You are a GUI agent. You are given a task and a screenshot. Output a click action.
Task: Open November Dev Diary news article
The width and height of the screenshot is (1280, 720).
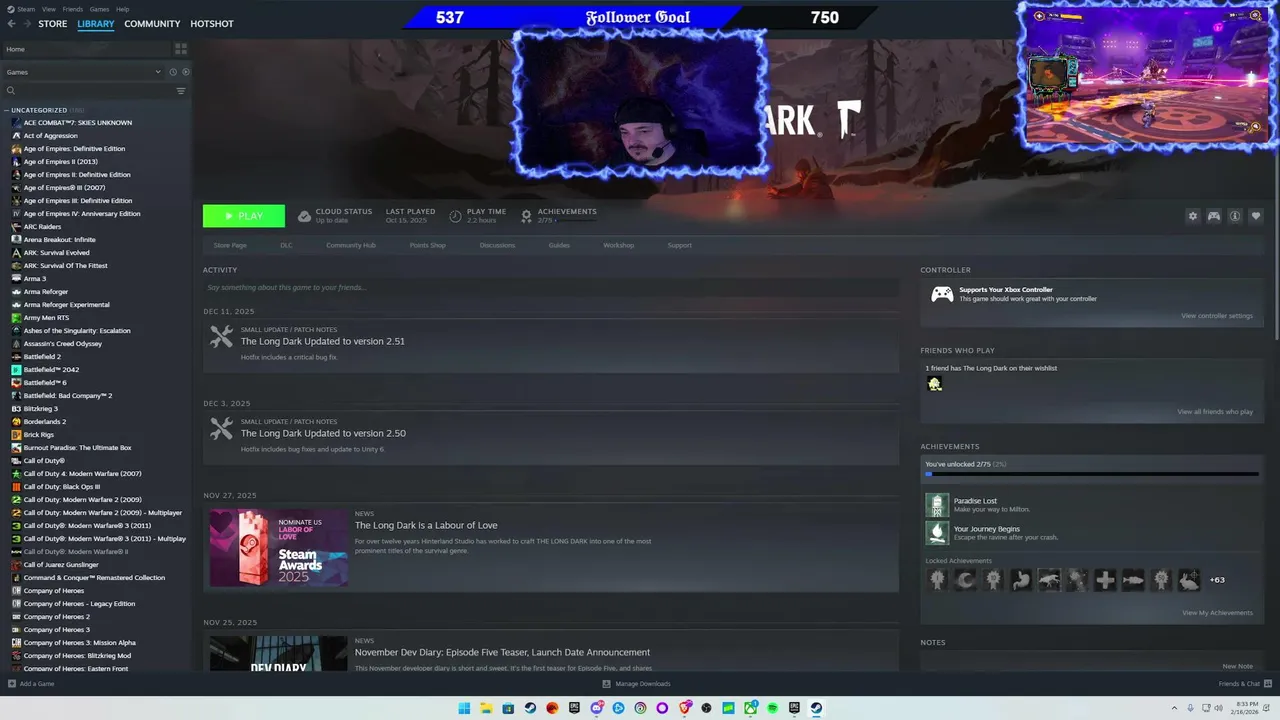click(x=502, y=652)
